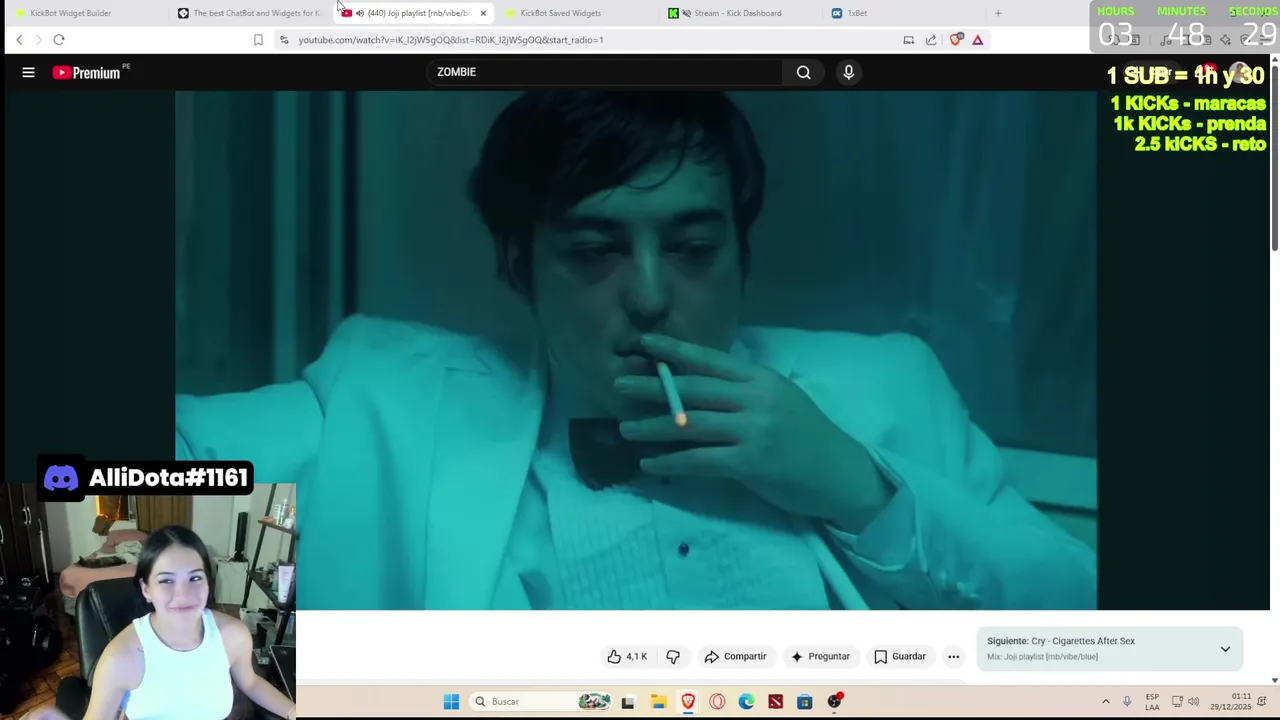The image size is (1280, 720).
Task: Open a new browser tab
Action: click(997, 13)
